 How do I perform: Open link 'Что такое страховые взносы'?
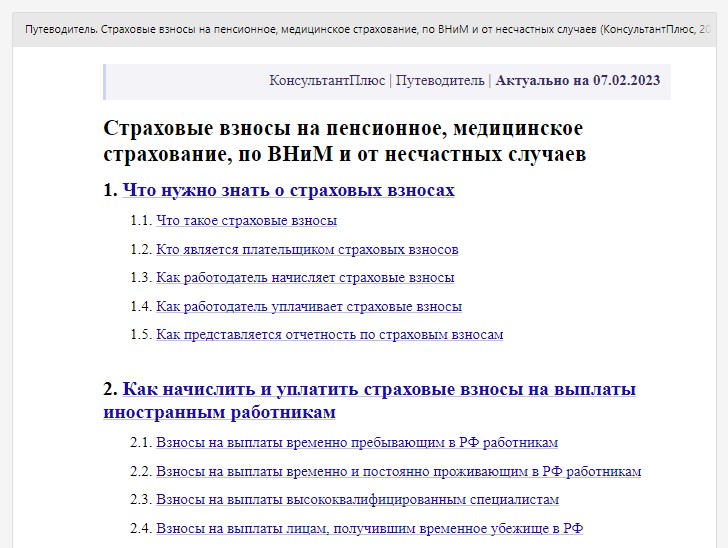[247, 221]
